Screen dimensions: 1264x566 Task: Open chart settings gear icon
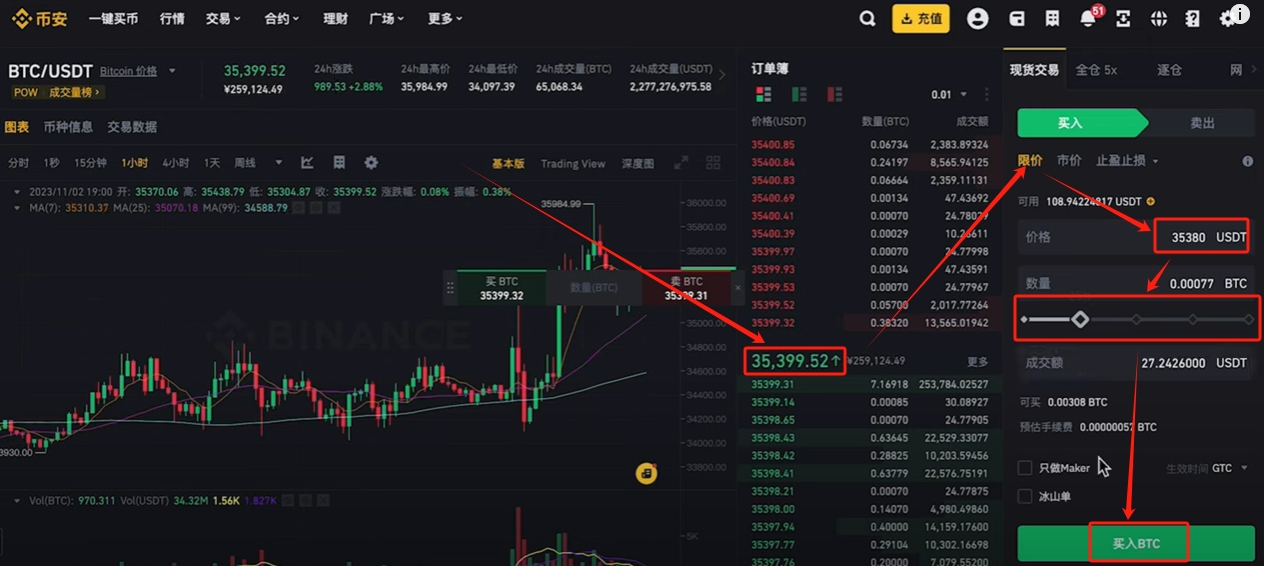pyautogui.click(x=371, y=162)
